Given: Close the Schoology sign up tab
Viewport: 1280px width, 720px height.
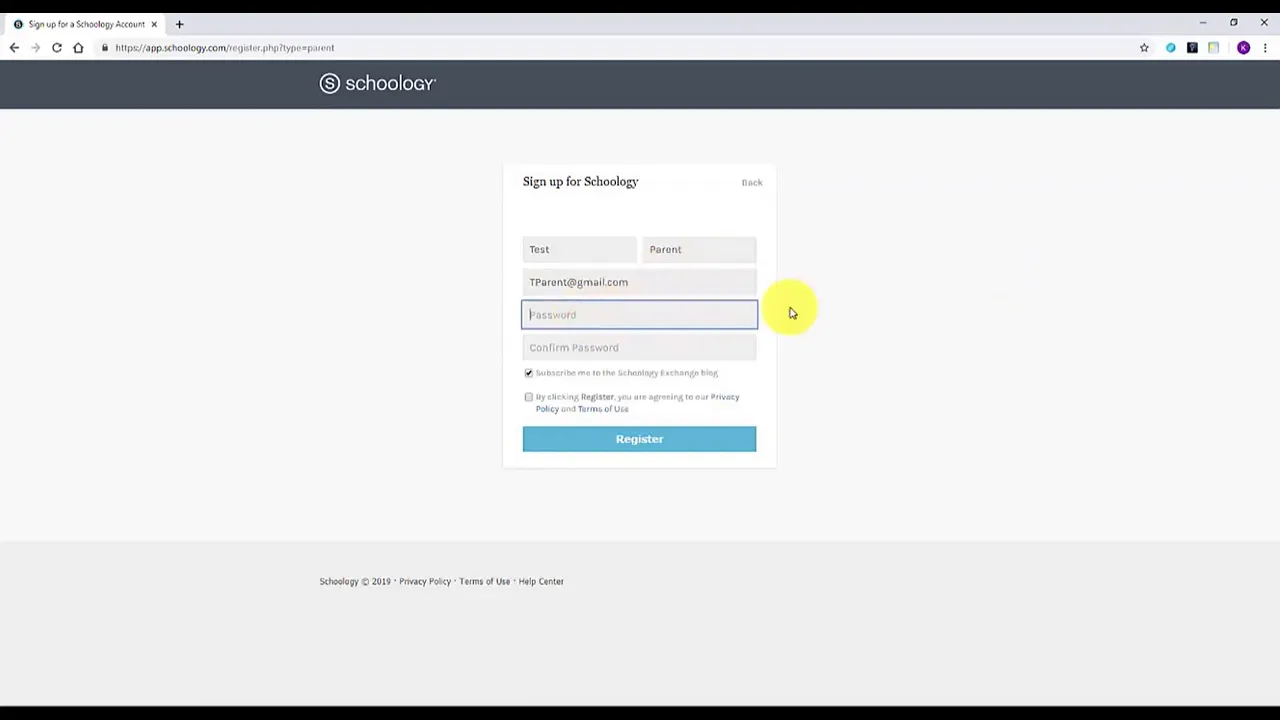Looking at the screenshot, I should click(154, 24).
